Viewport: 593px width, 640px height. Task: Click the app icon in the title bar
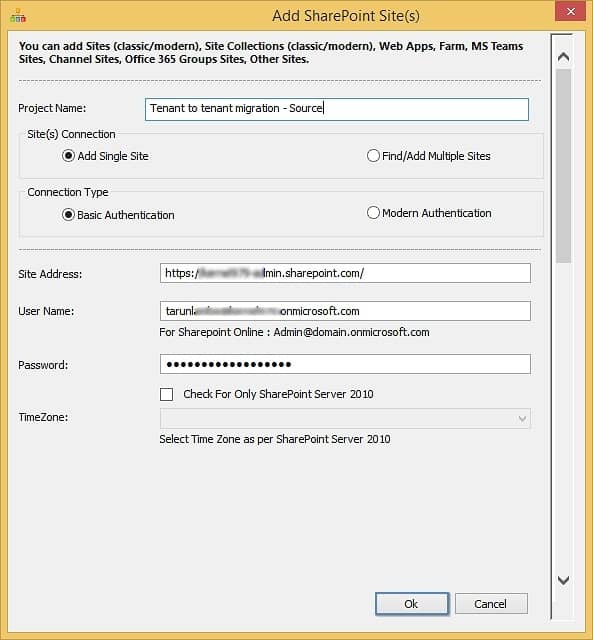tap(18, 16)
